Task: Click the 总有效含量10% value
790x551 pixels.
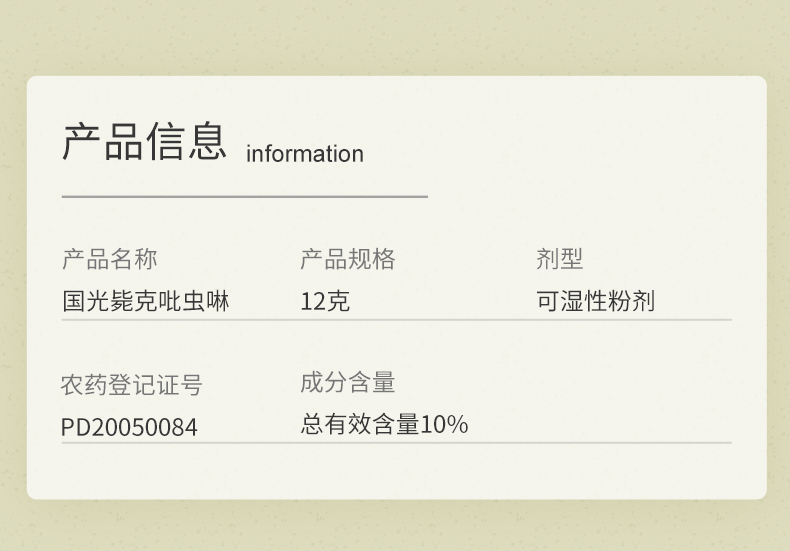Action: 384,424
